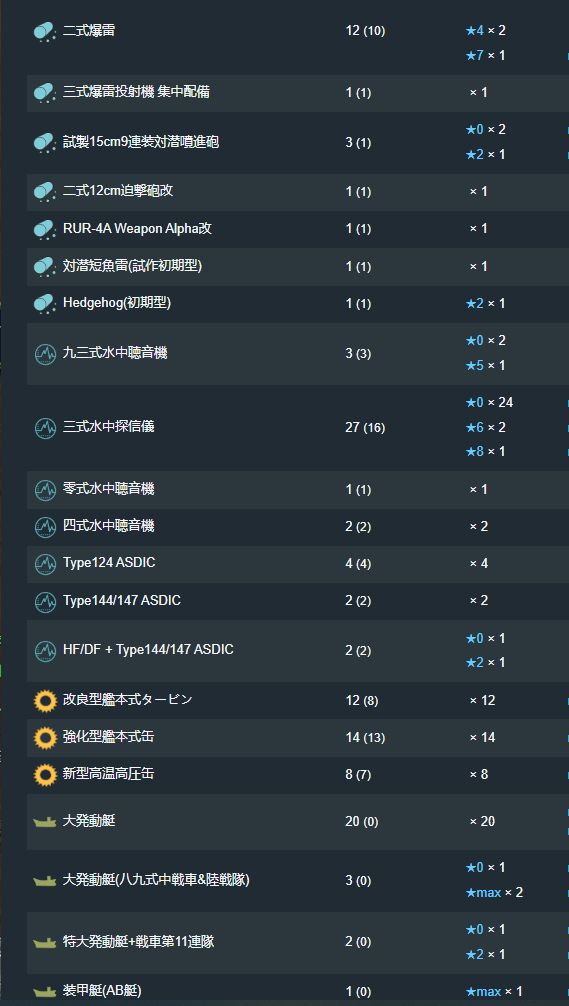
Task: Click the count 27 (16) for 三式水中探信儀
Action: click(x=365, y=427)
